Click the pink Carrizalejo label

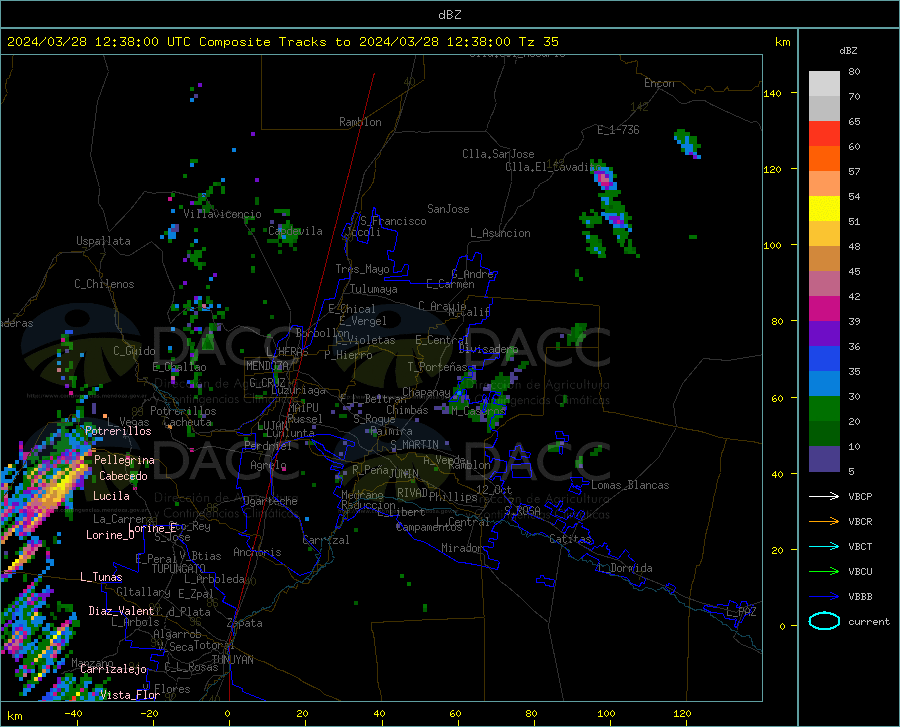point(113,669)
